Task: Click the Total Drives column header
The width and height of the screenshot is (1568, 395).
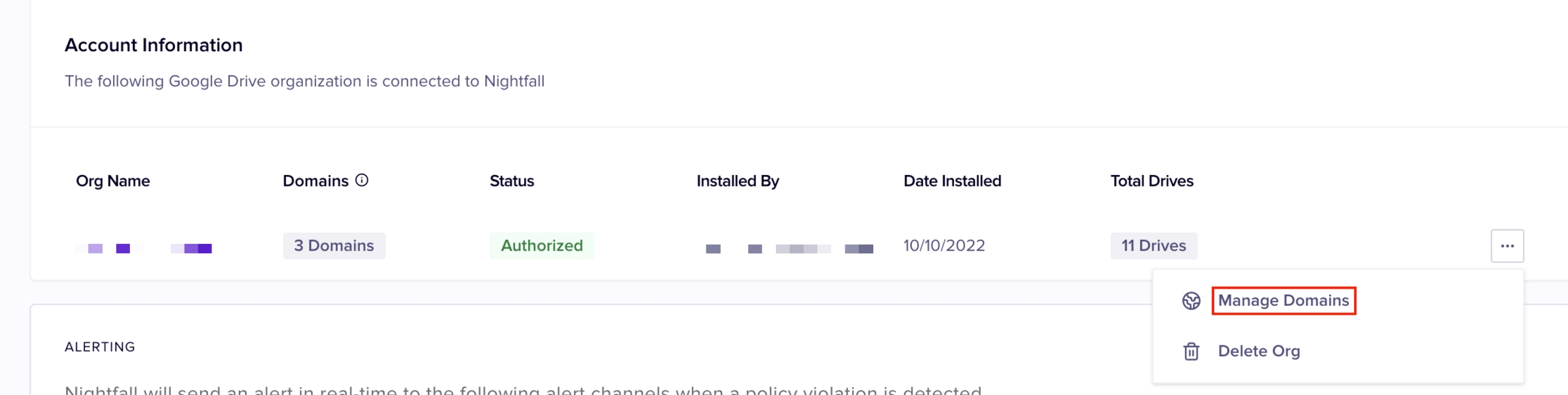Action: click(x=1151, y=181)
